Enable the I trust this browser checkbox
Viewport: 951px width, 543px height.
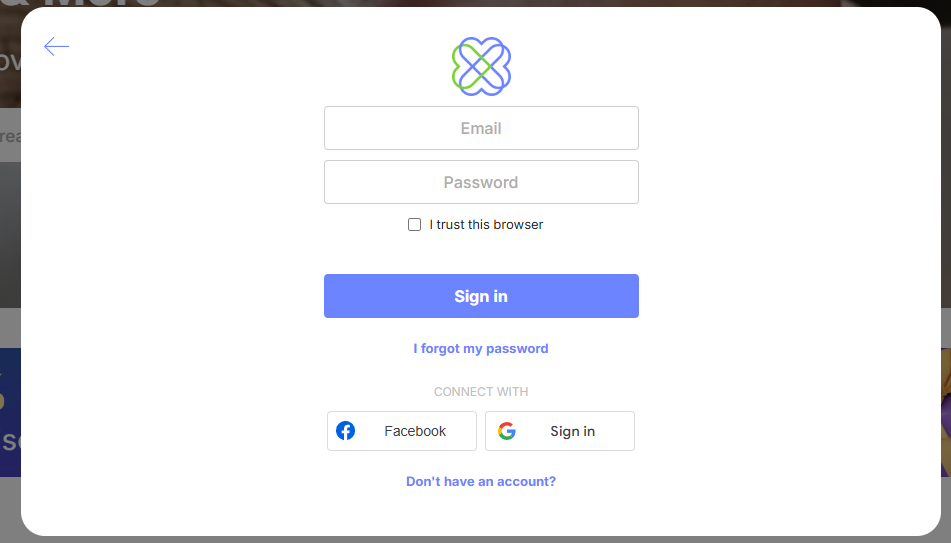(x=414, y=224)
